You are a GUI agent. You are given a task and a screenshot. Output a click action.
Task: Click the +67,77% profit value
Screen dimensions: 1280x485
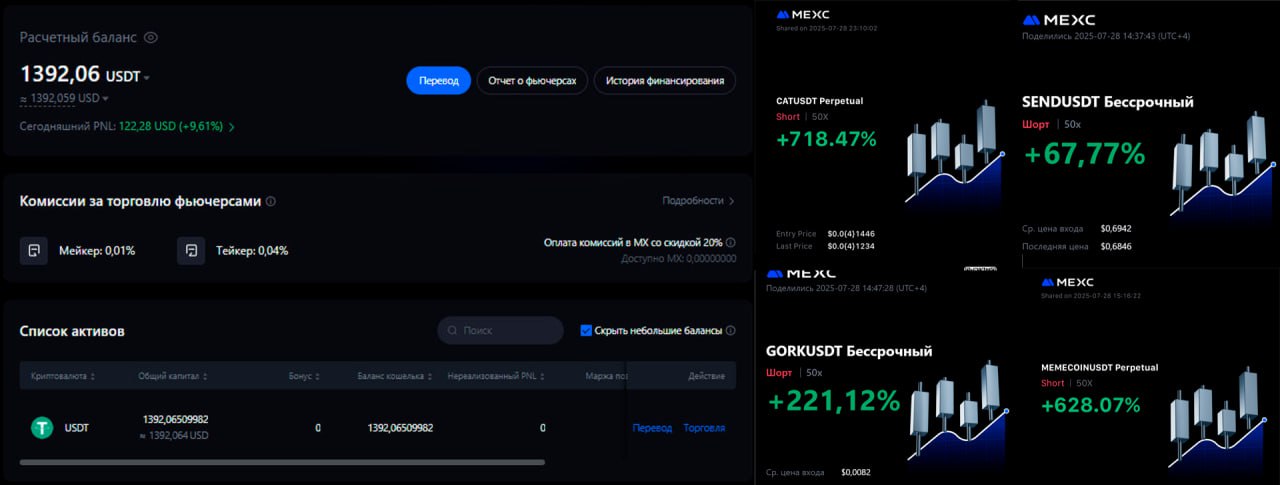click(x=1084, y=153)
